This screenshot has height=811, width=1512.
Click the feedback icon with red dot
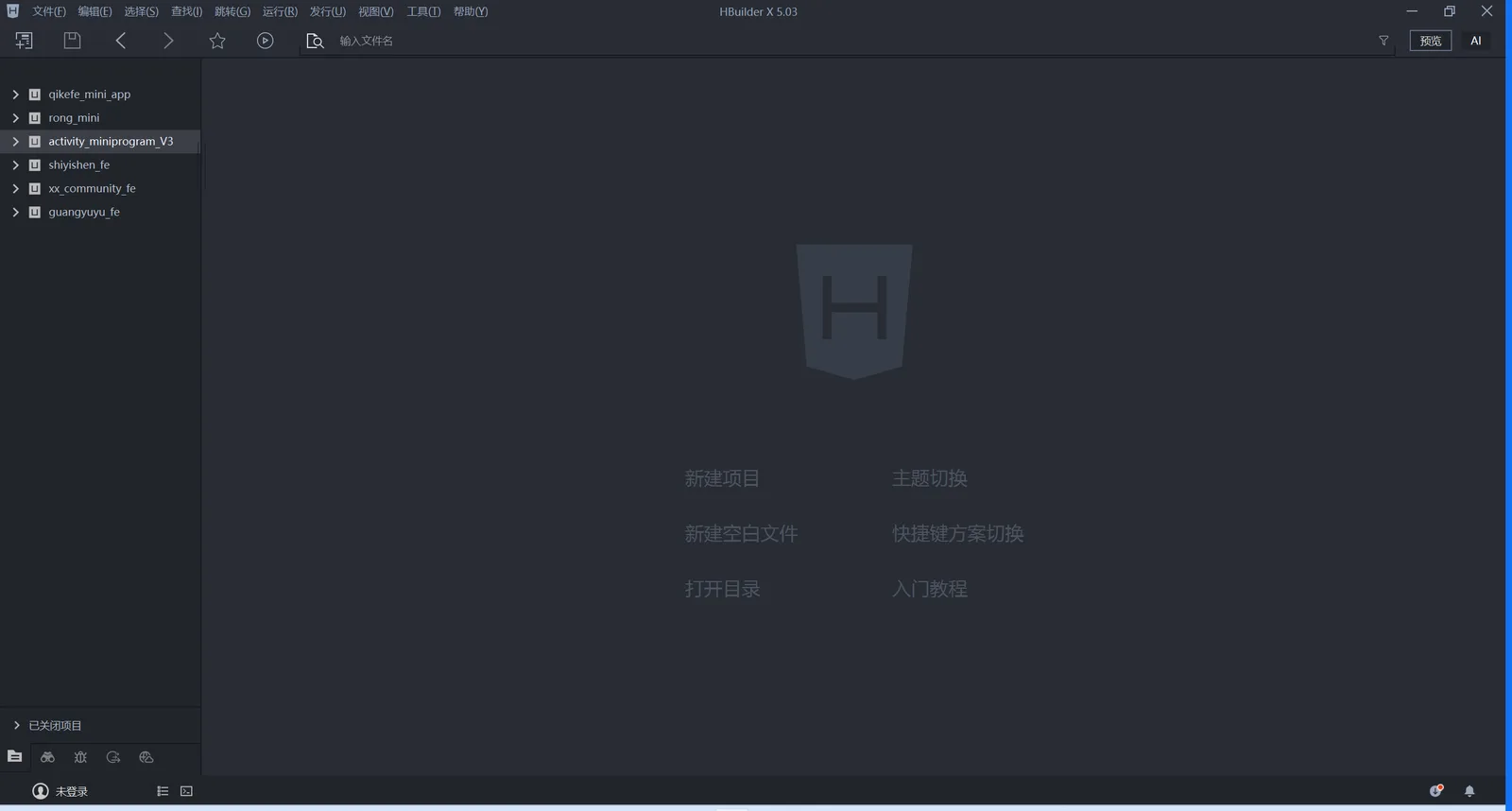point(1436,791)
